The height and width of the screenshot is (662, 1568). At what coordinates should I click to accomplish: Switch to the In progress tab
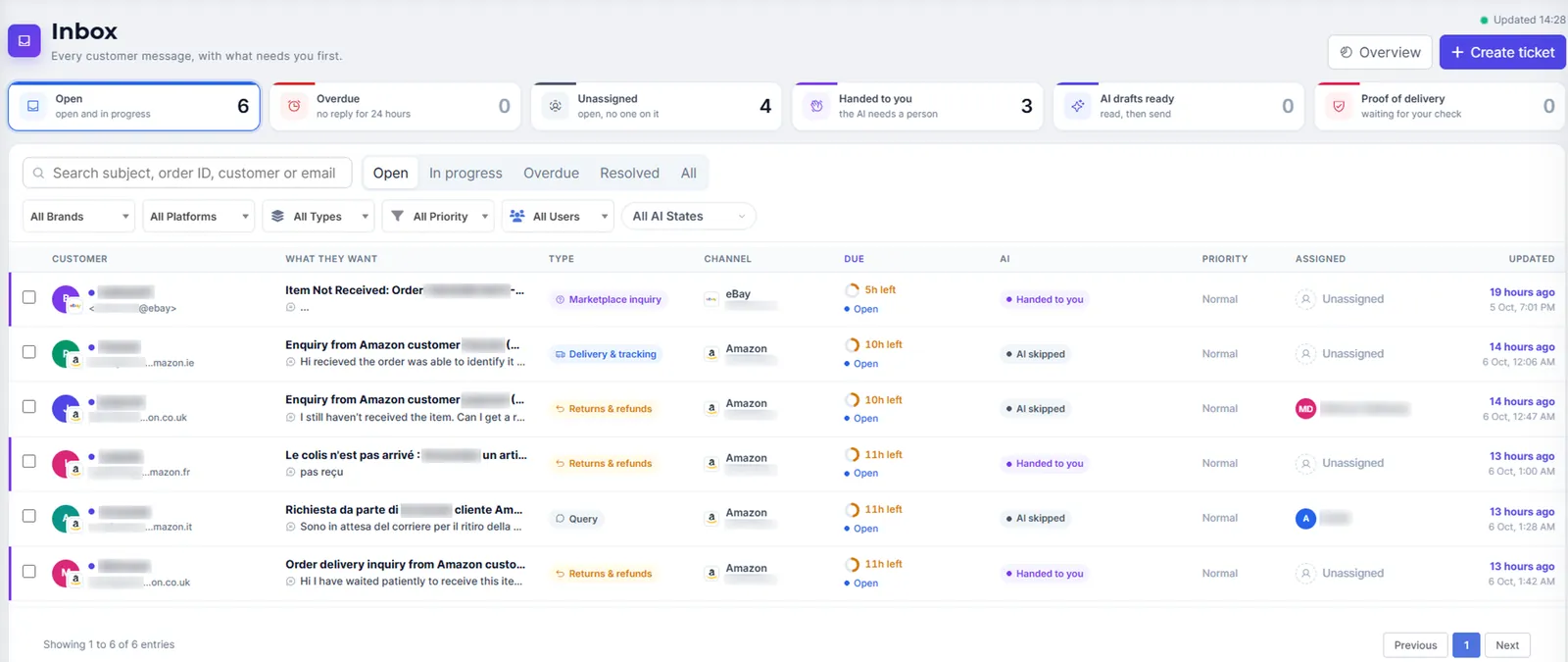[x=465, y=174]
